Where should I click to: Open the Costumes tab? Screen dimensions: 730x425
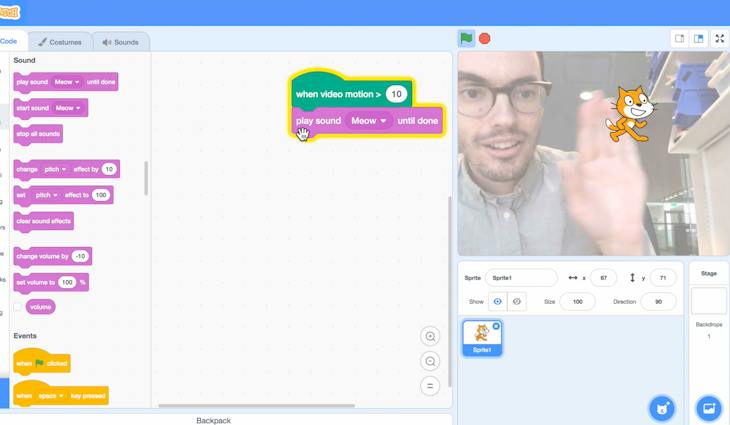60,42
